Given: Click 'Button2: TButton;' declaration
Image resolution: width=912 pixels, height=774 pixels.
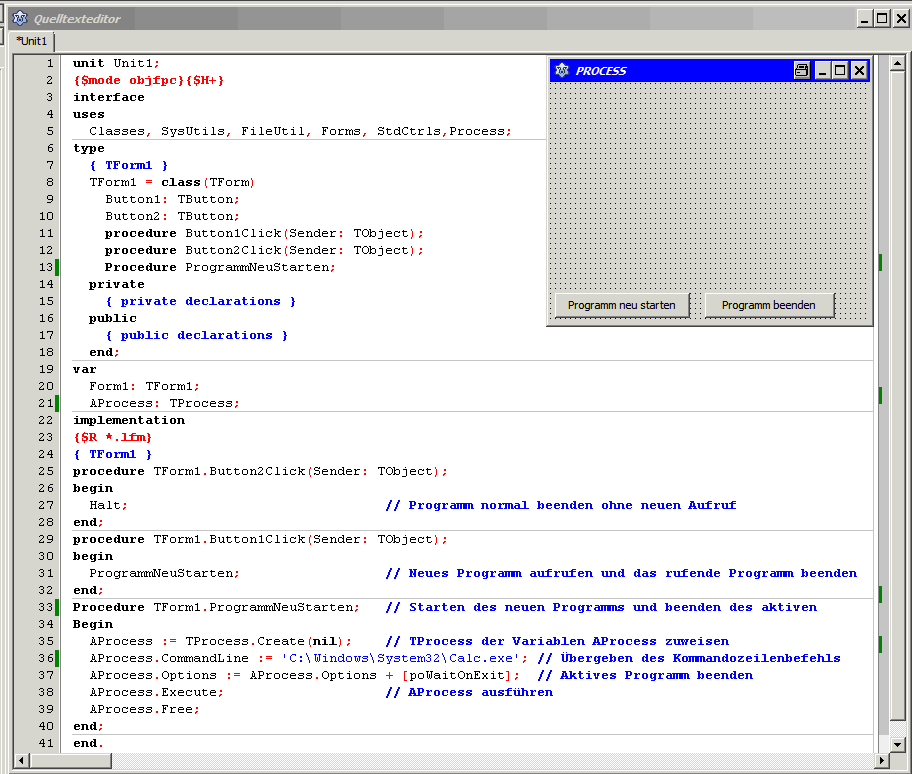Looking at the screenshot, I should tap(172, 216).
